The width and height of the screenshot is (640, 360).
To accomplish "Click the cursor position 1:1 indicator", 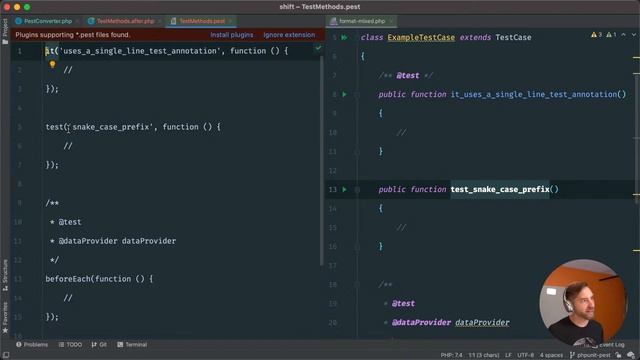I will pos(484,355).
